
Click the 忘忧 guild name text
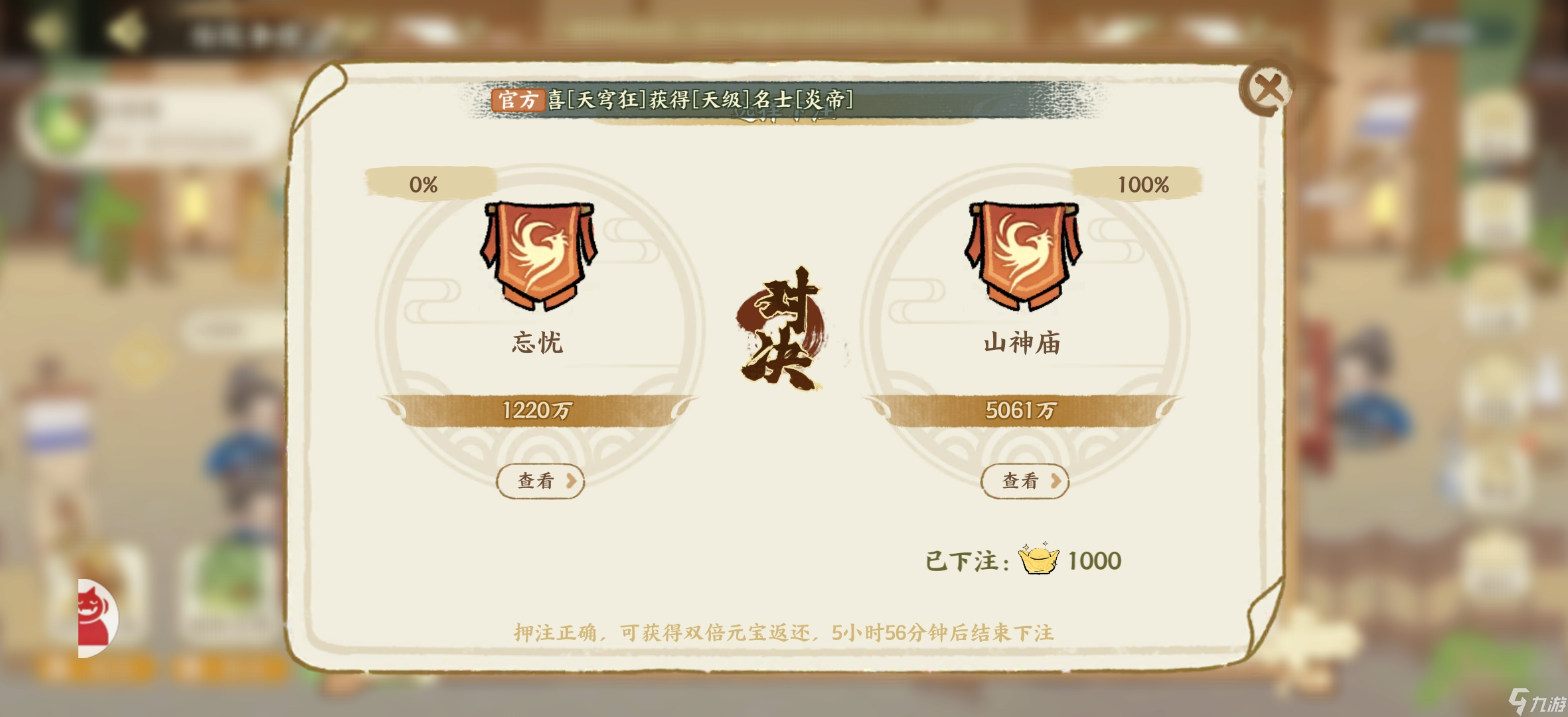538,343
